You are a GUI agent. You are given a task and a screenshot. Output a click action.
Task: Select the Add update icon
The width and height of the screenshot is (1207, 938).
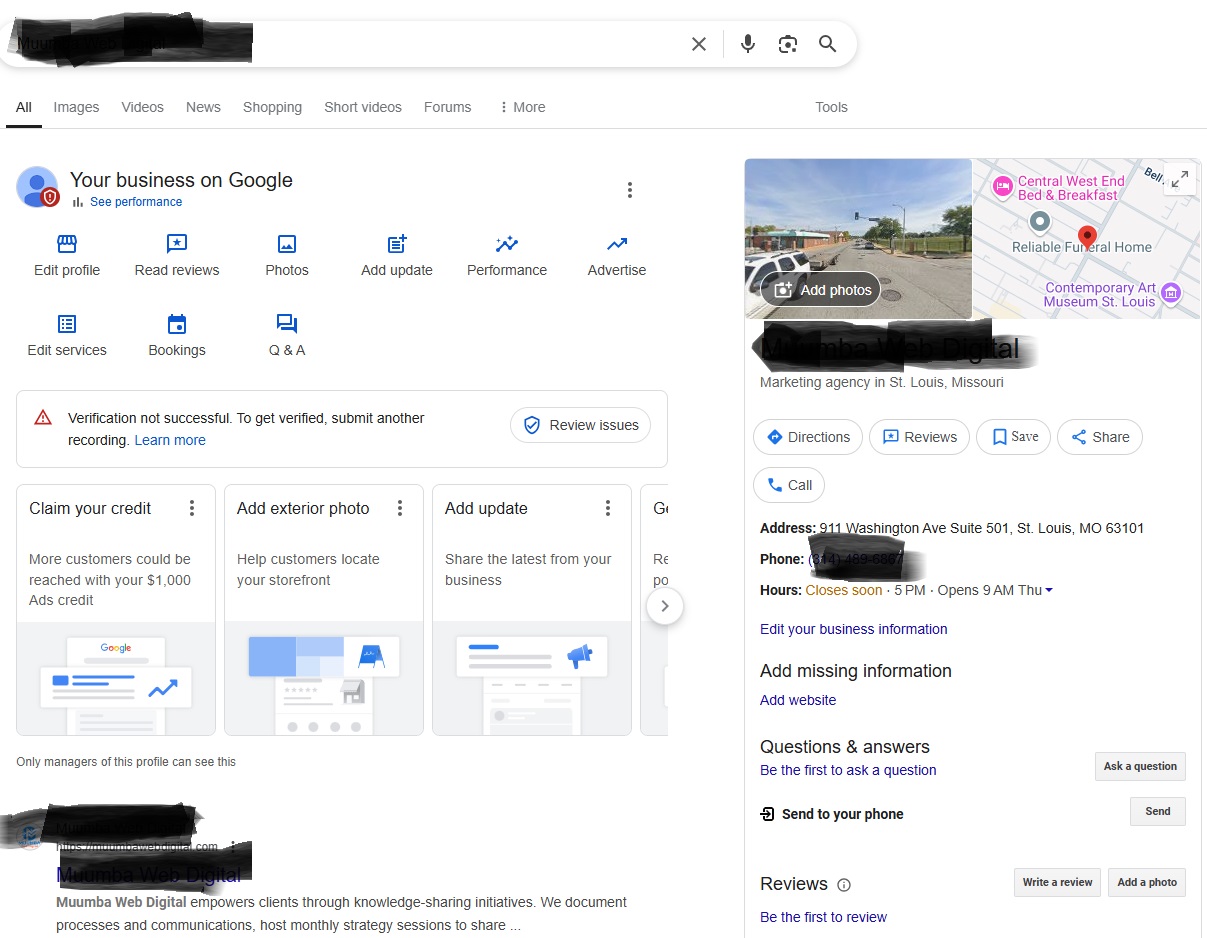[396, 243]
